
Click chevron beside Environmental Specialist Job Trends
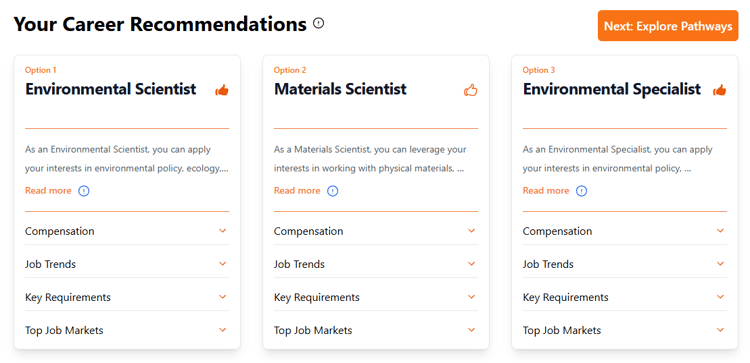click(x=720, y=264)
